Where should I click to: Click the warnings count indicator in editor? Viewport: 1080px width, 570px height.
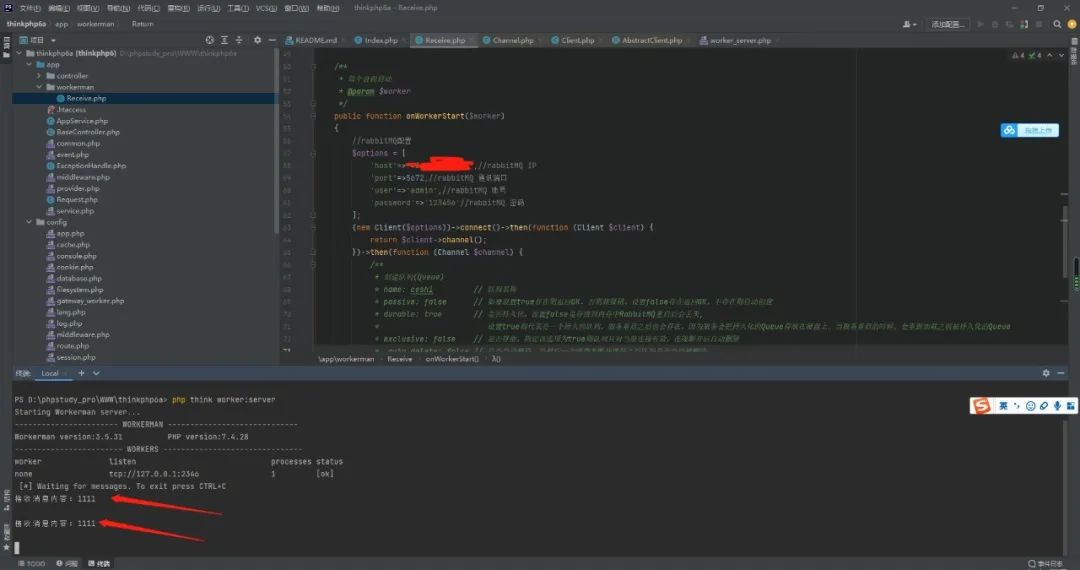pos(1018,56)
